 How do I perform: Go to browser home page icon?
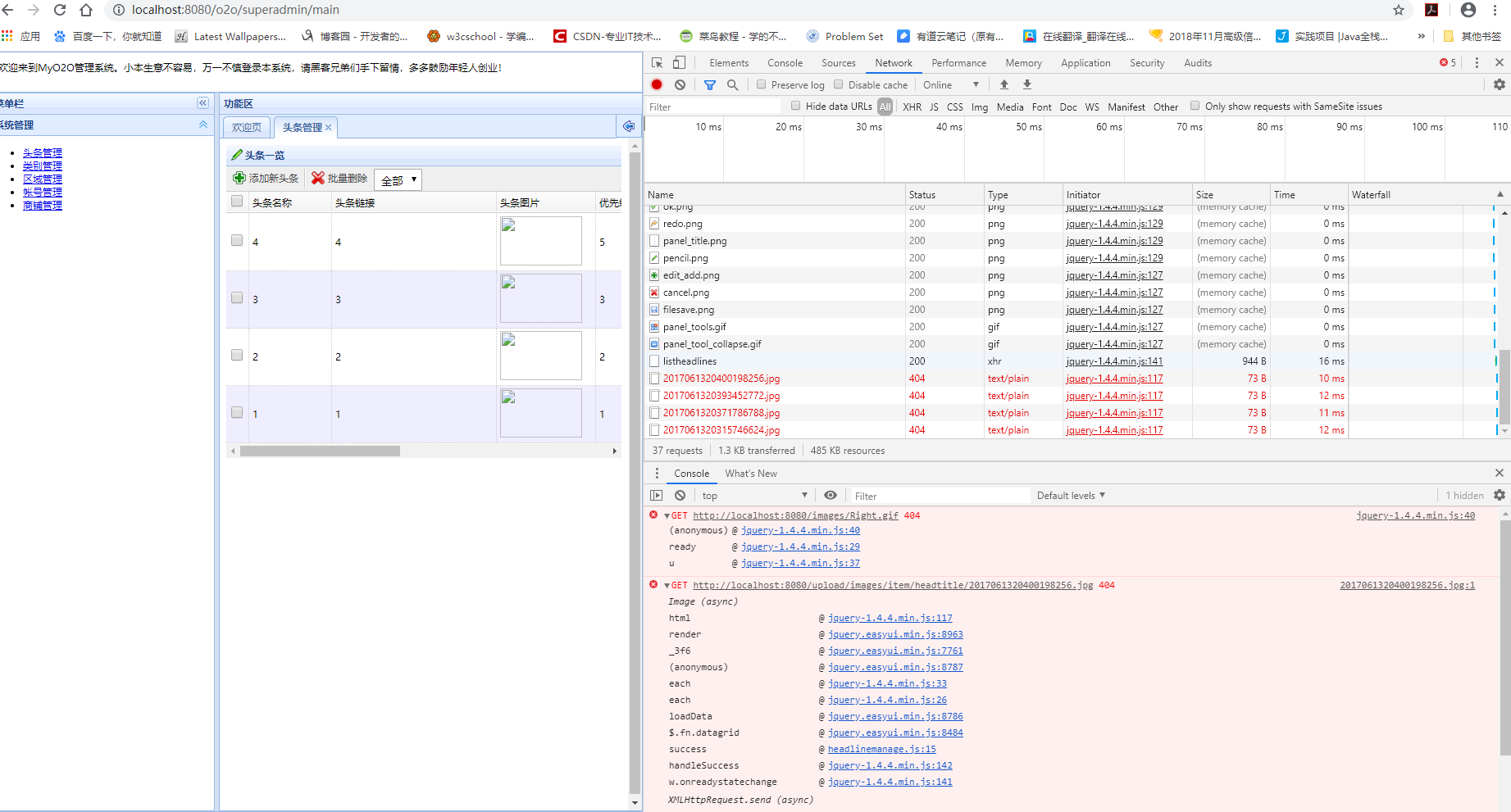(86, 10)
